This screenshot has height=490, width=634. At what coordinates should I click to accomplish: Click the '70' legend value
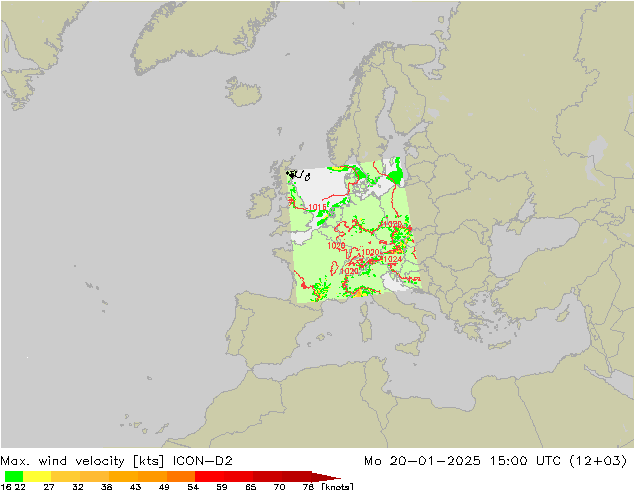coord(279,486)
